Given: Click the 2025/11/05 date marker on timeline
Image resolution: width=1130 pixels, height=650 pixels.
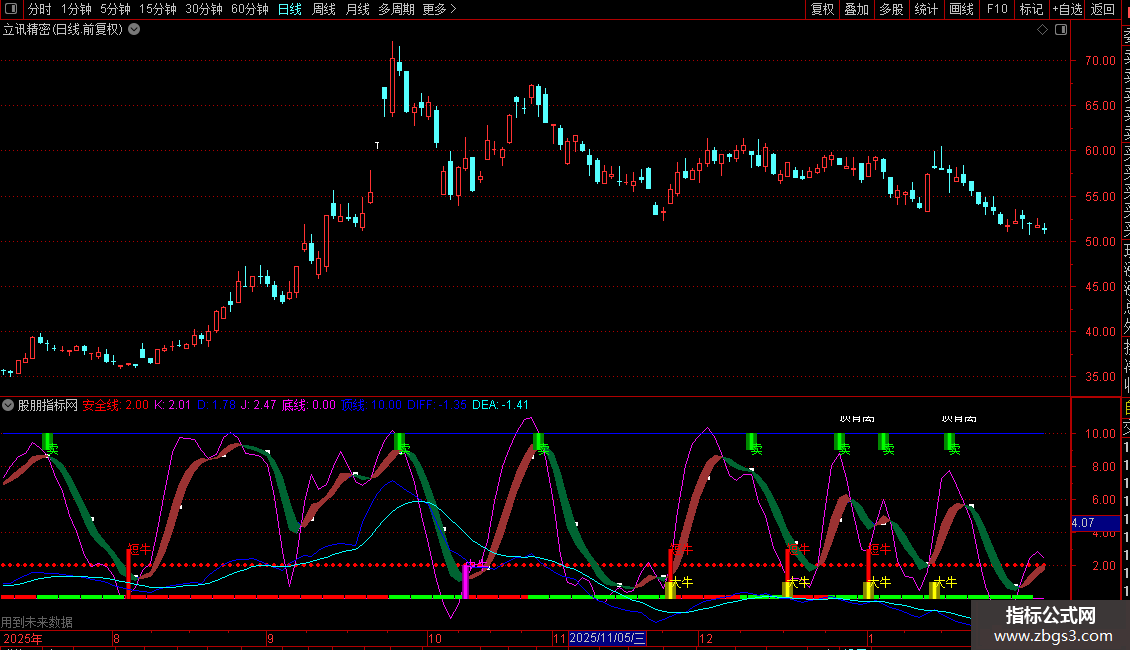Looking at the screenshot, I should (608, 638).
